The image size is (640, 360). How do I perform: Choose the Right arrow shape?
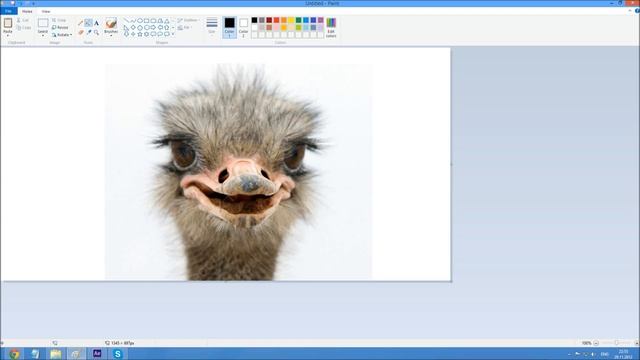coord(153,28)
